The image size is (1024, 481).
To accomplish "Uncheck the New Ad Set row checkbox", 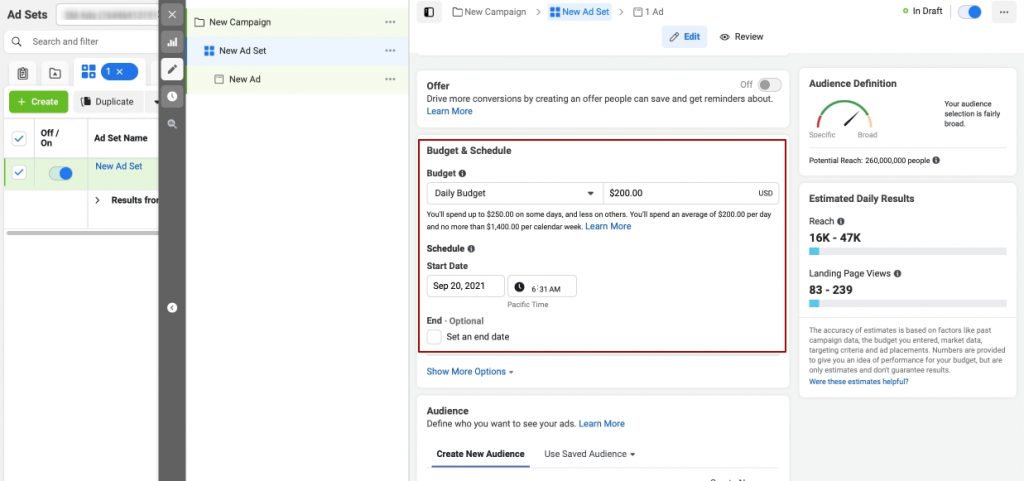I will 19,172.
